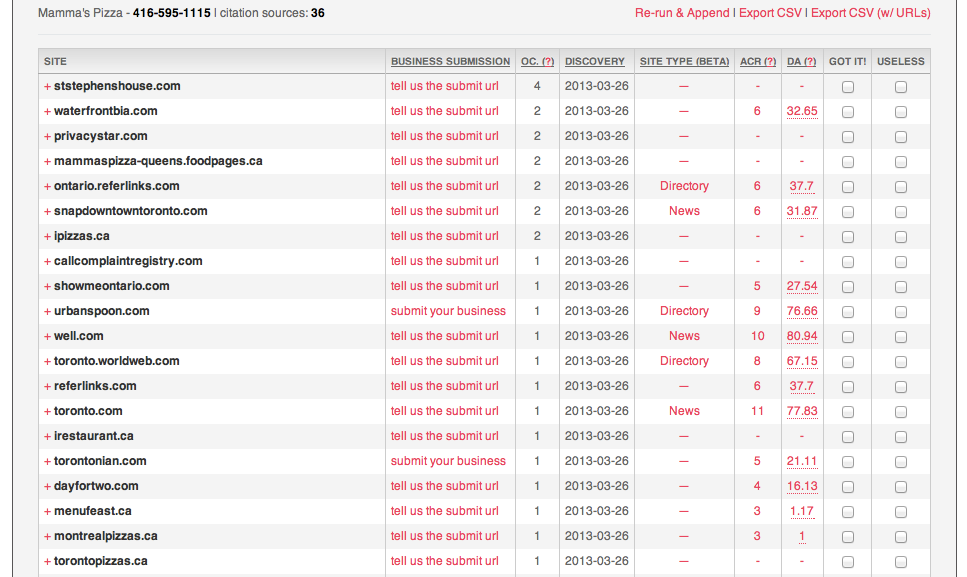Open 'submit your business' for urbanspoon.com
Viewport: 967px width, 577px height.
click(448, 311)
